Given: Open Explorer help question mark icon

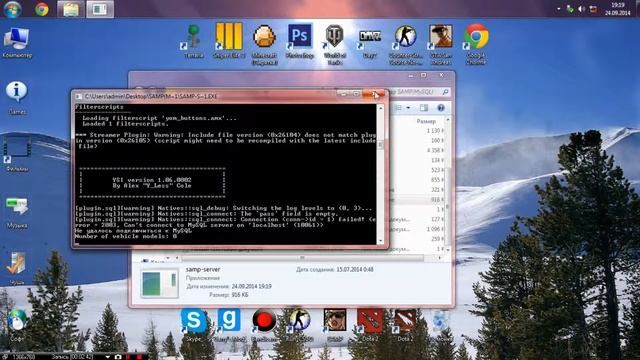Looking at the screenshot, I should (440, 108).
